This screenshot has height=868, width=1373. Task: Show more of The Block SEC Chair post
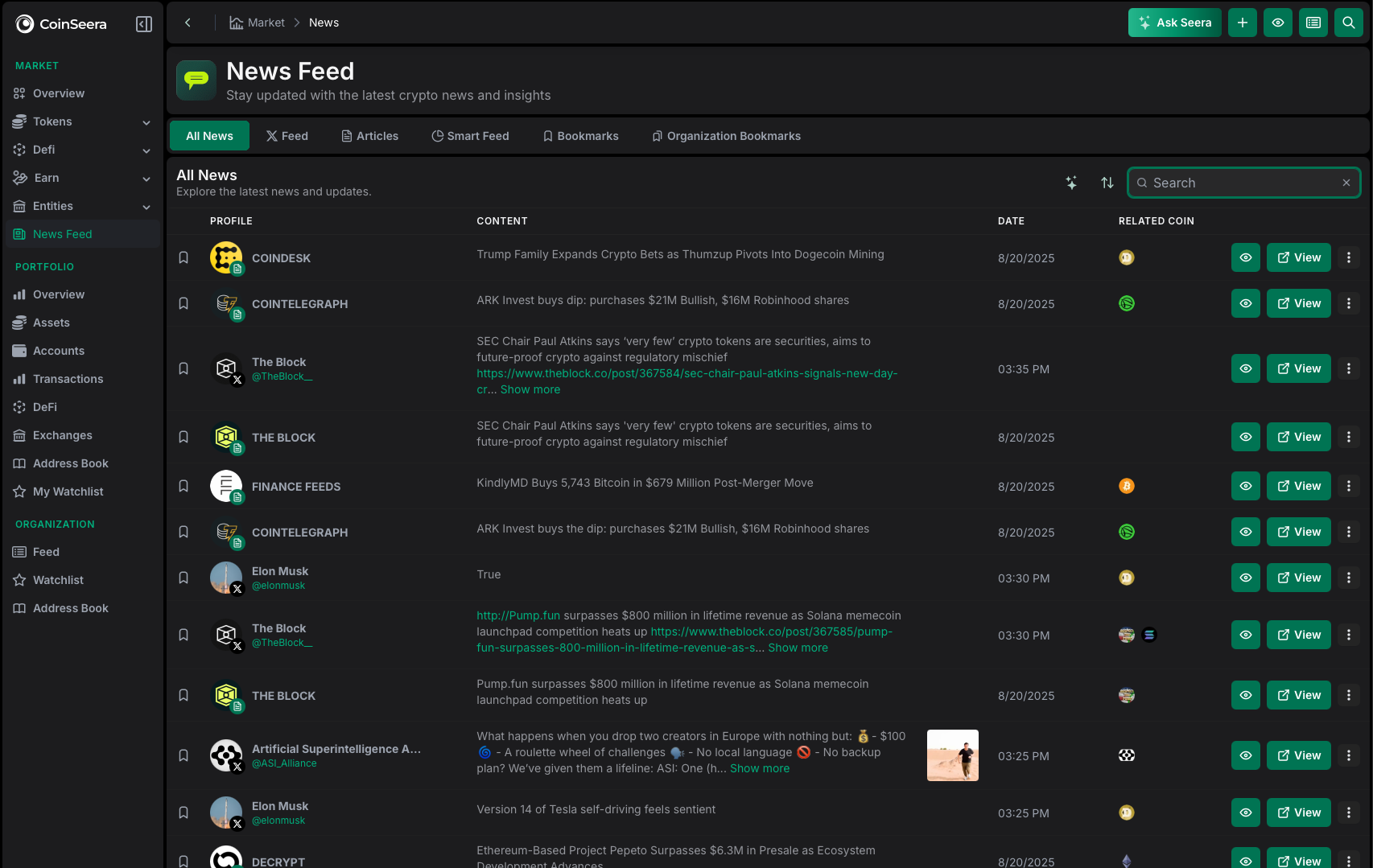pyautogui.click(x=530, y=389)
